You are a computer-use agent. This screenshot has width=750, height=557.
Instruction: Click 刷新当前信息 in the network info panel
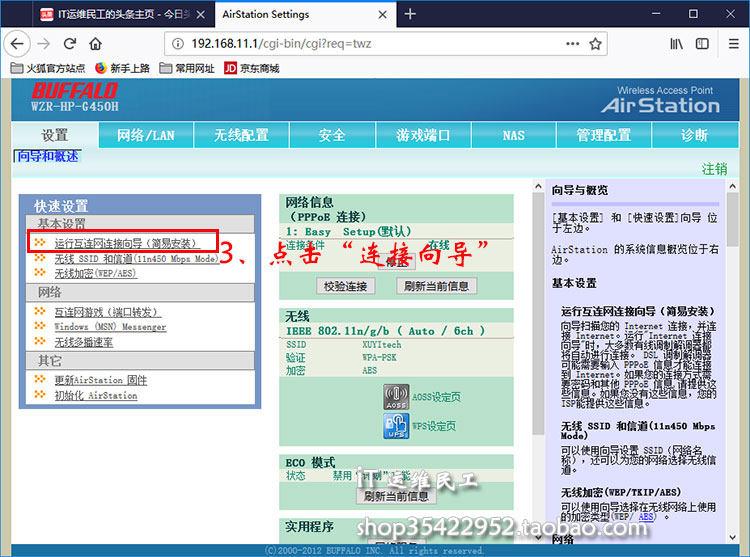coord(436,286)
